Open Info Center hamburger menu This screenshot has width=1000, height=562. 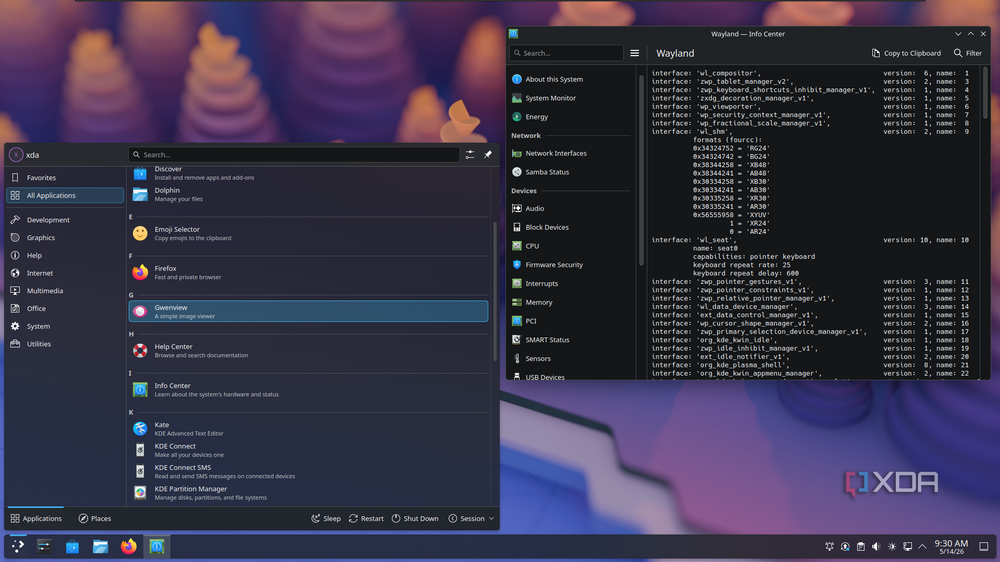[635, 53]
